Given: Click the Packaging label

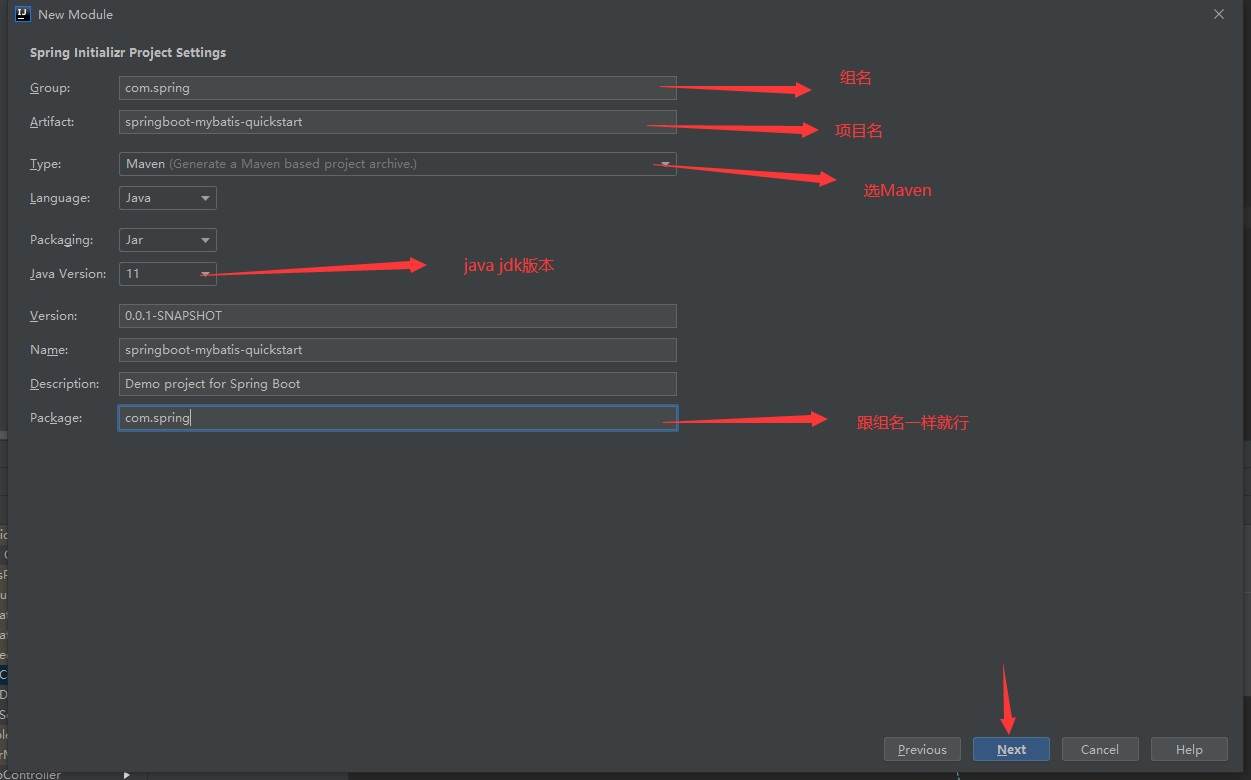Looking at the screenshot, I should point(61,240).
